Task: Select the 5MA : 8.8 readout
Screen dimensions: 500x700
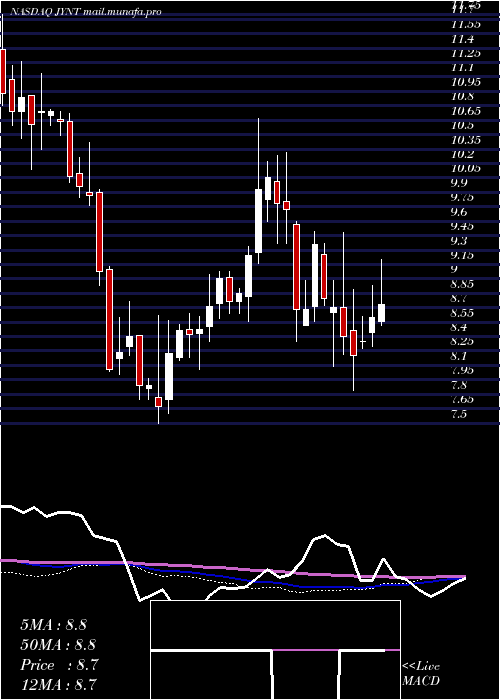Action: coord(53,625)
